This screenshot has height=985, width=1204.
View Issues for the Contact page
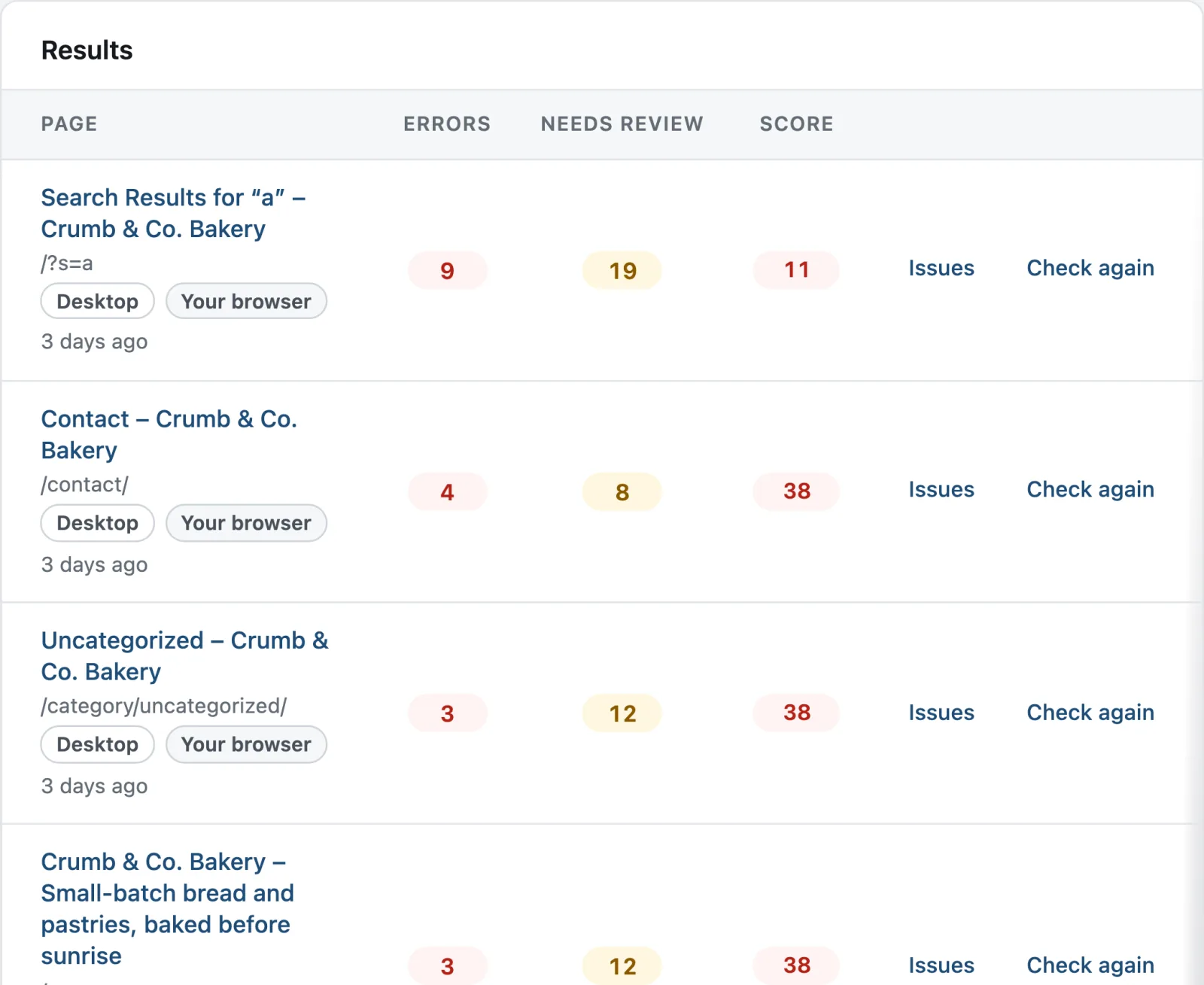(941, 489)
